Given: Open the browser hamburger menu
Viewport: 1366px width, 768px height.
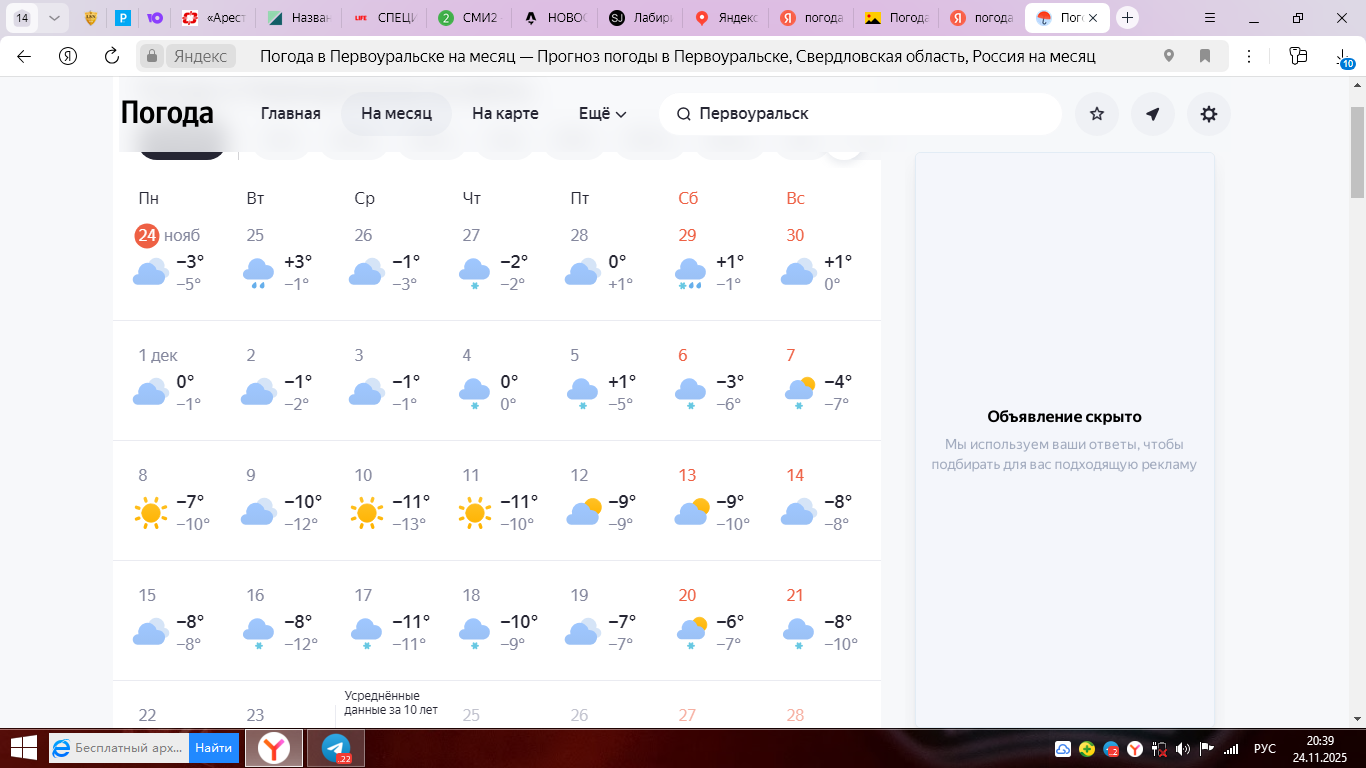Looking at the screenshot, I should tap(1210, 18).
